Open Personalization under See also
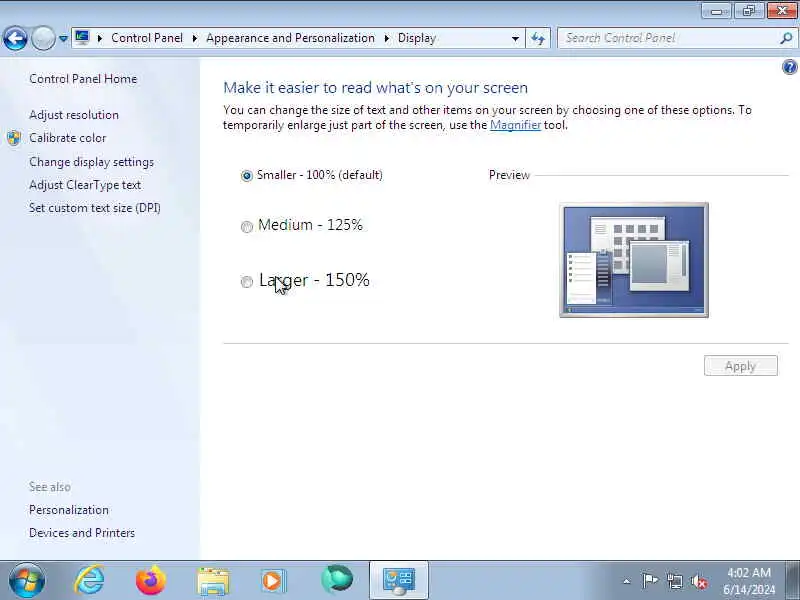The width and height of the screenshot is (800, 600). (x=69, y=510)
